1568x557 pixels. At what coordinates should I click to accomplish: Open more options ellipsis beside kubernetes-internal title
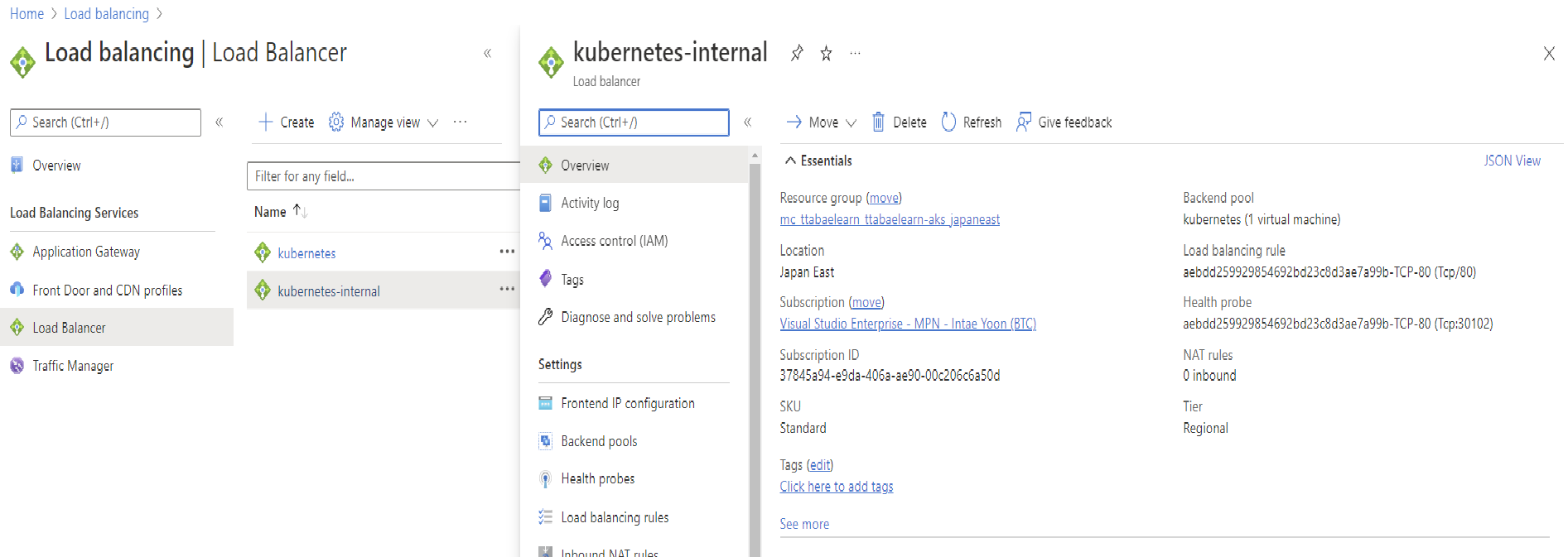(x=855, y=53)
